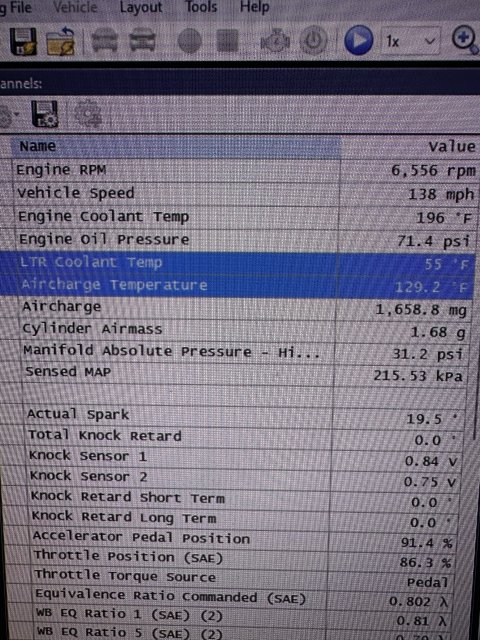
Task: Click the second vehicle car icon
Action: [142, 40]
